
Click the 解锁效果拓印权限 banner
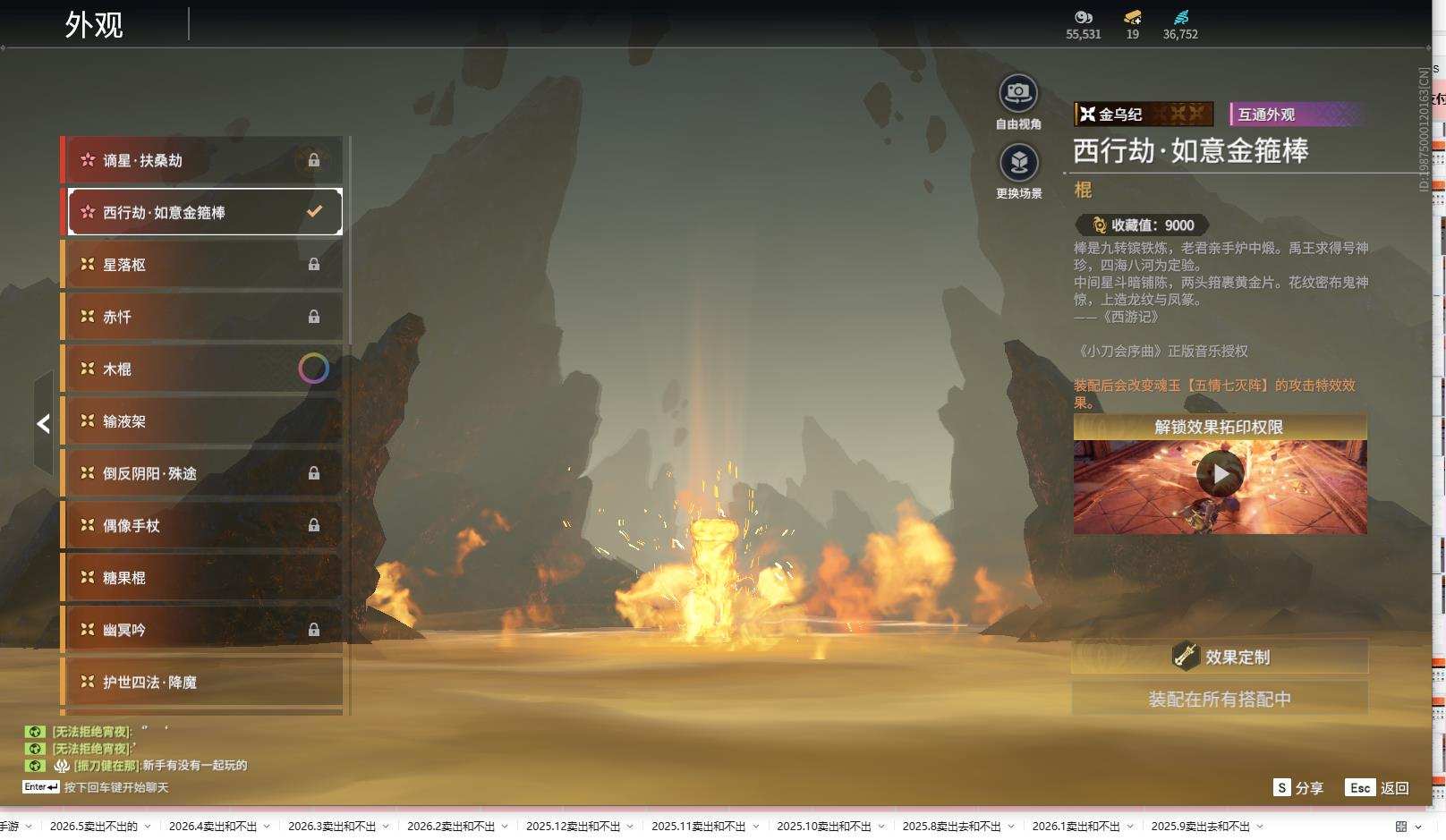[1220, 427]
